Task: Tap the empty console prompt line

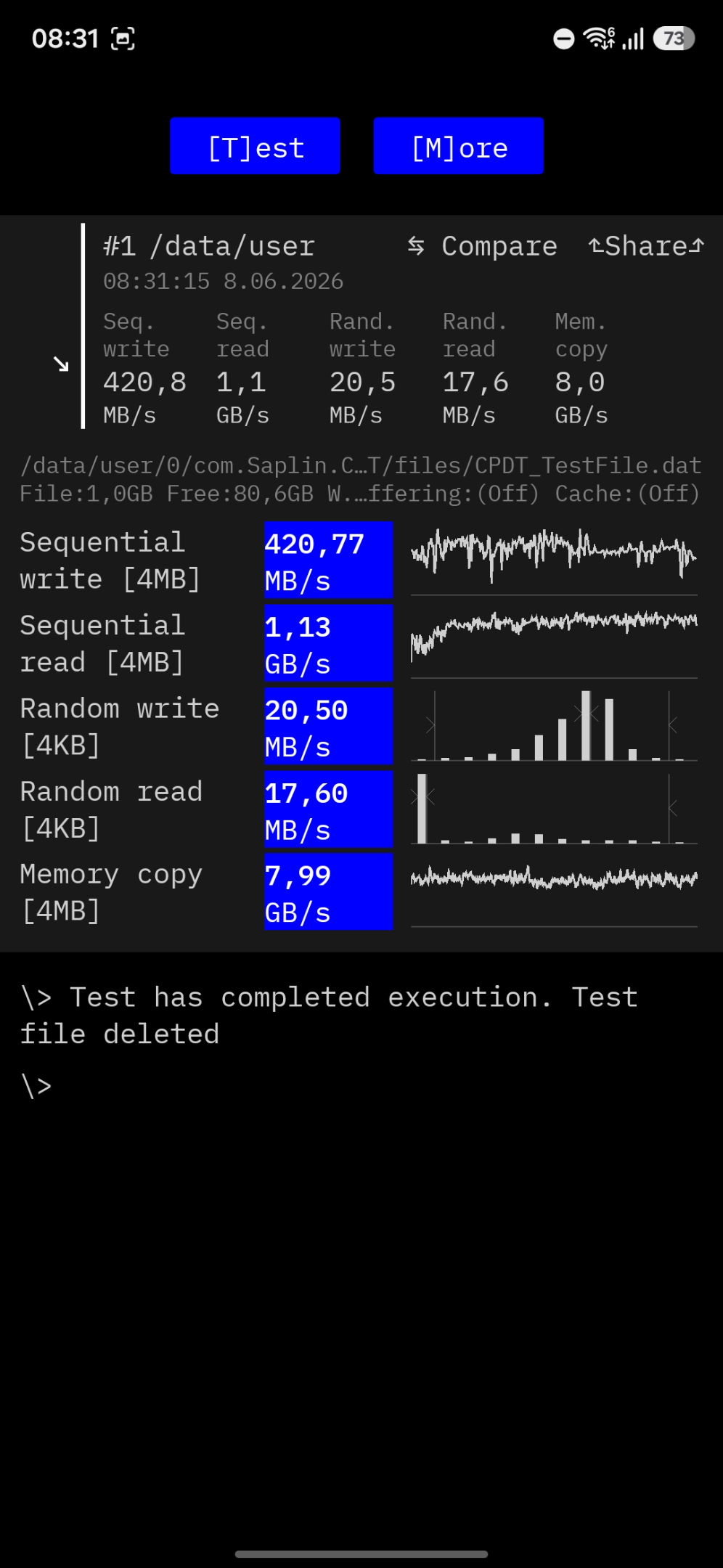Action: click(36, 1086)
